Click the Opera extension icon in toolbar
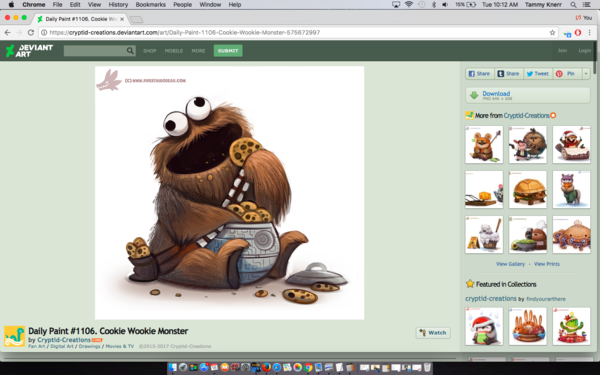 point(578,33)
